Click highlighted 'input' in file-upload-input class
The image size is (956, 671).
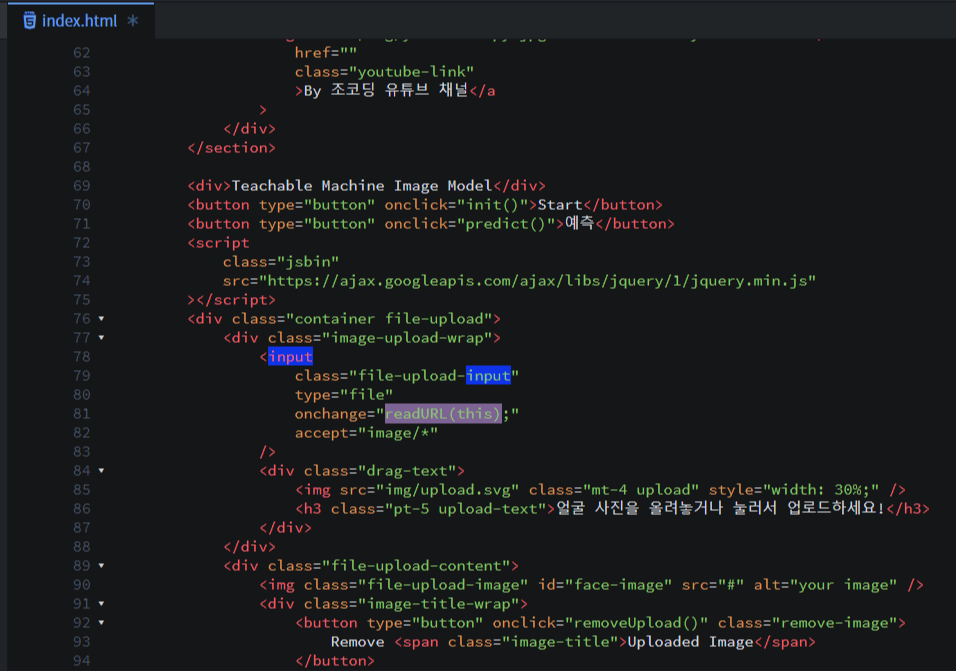tap(488, 375)
